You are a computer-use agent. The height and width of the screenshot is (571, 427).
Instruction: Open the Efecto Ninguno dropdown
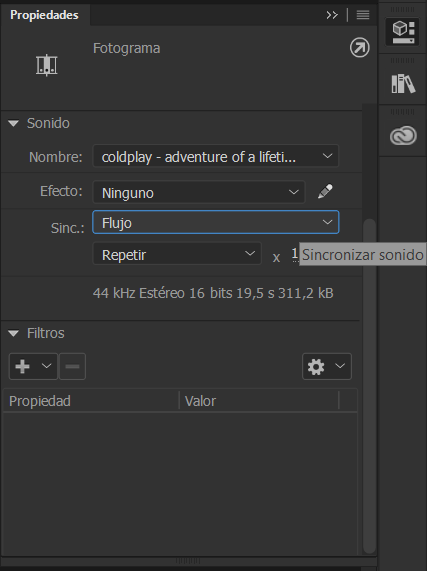pos(199,192)
